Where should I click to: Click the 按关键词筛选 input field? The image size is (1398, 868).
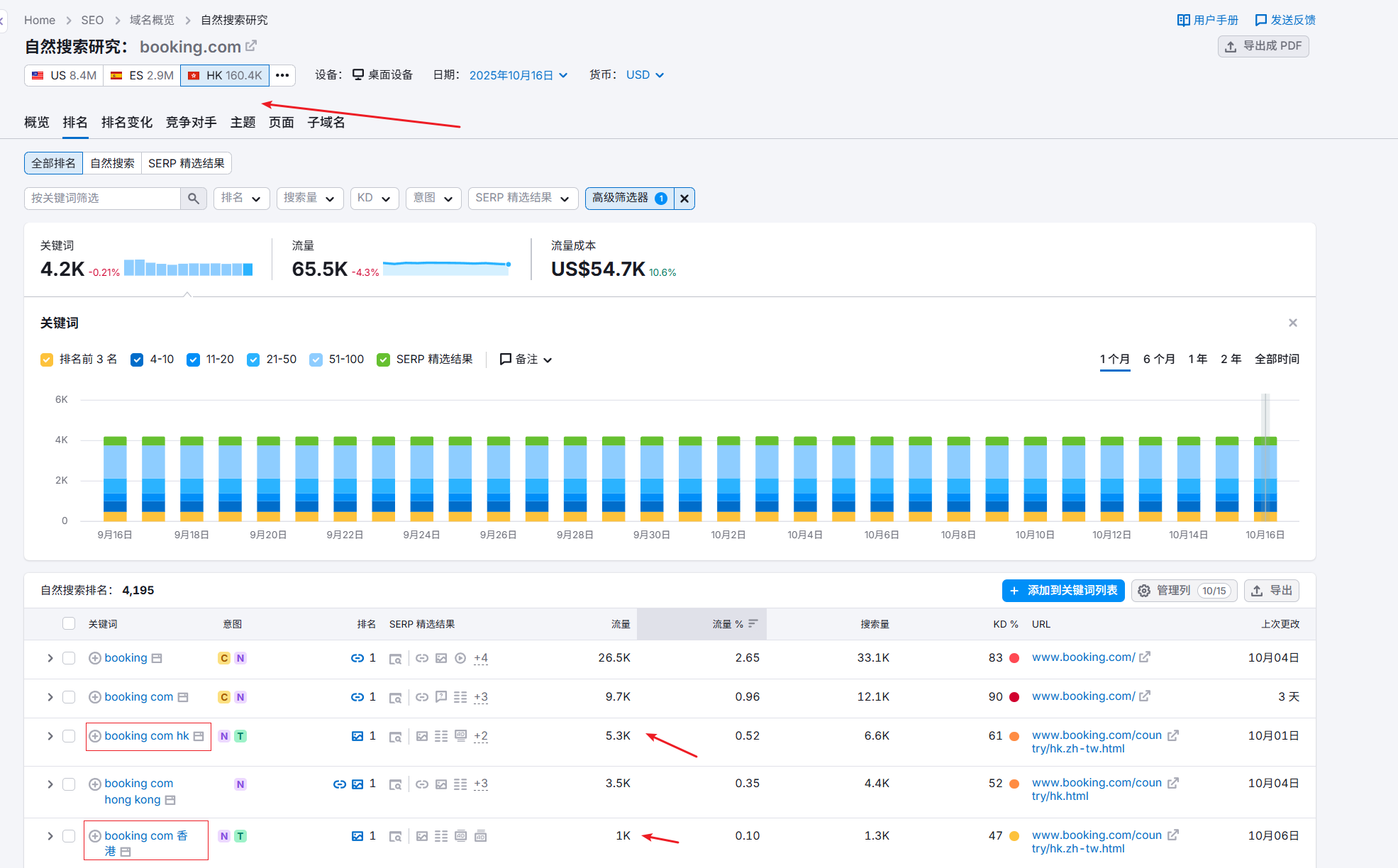[x=103, y=199]
